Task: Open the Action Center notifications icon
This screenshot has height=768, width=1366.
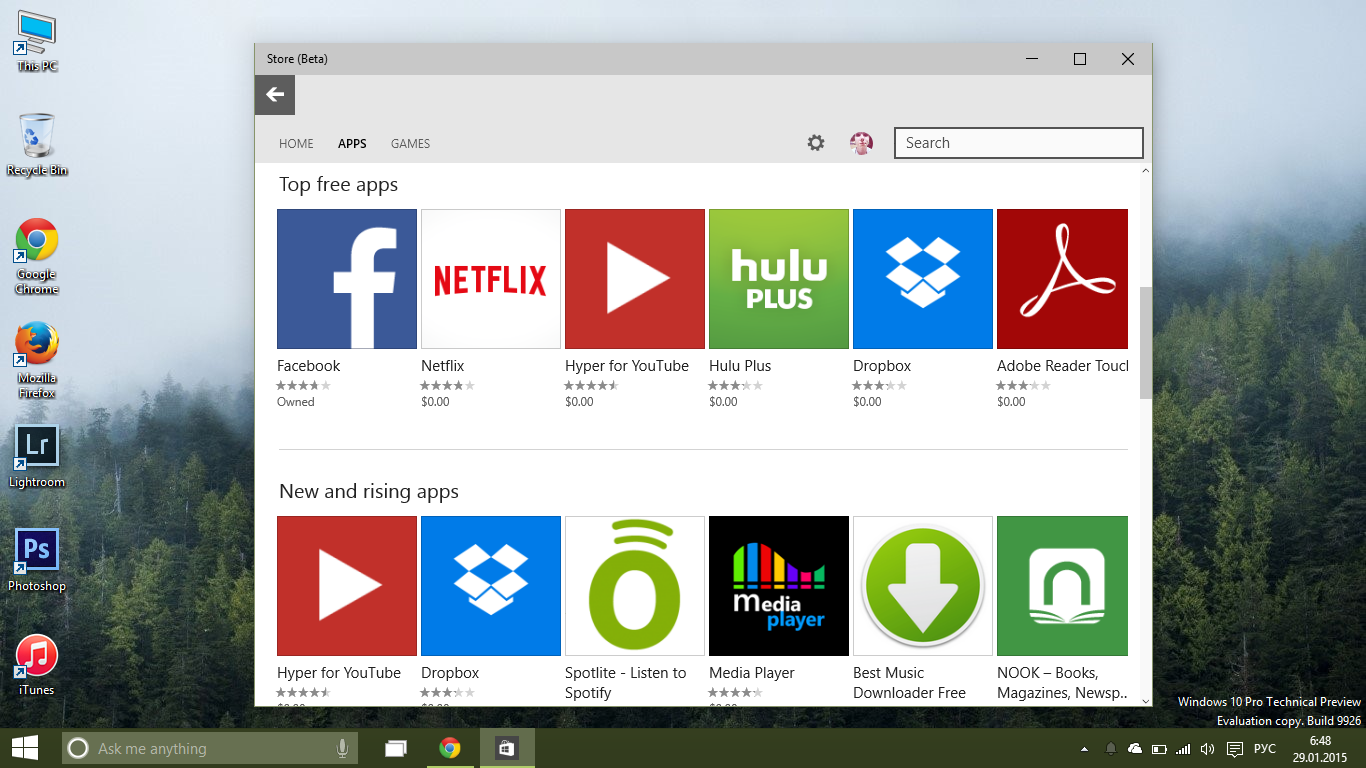Action: point(1235,749)
